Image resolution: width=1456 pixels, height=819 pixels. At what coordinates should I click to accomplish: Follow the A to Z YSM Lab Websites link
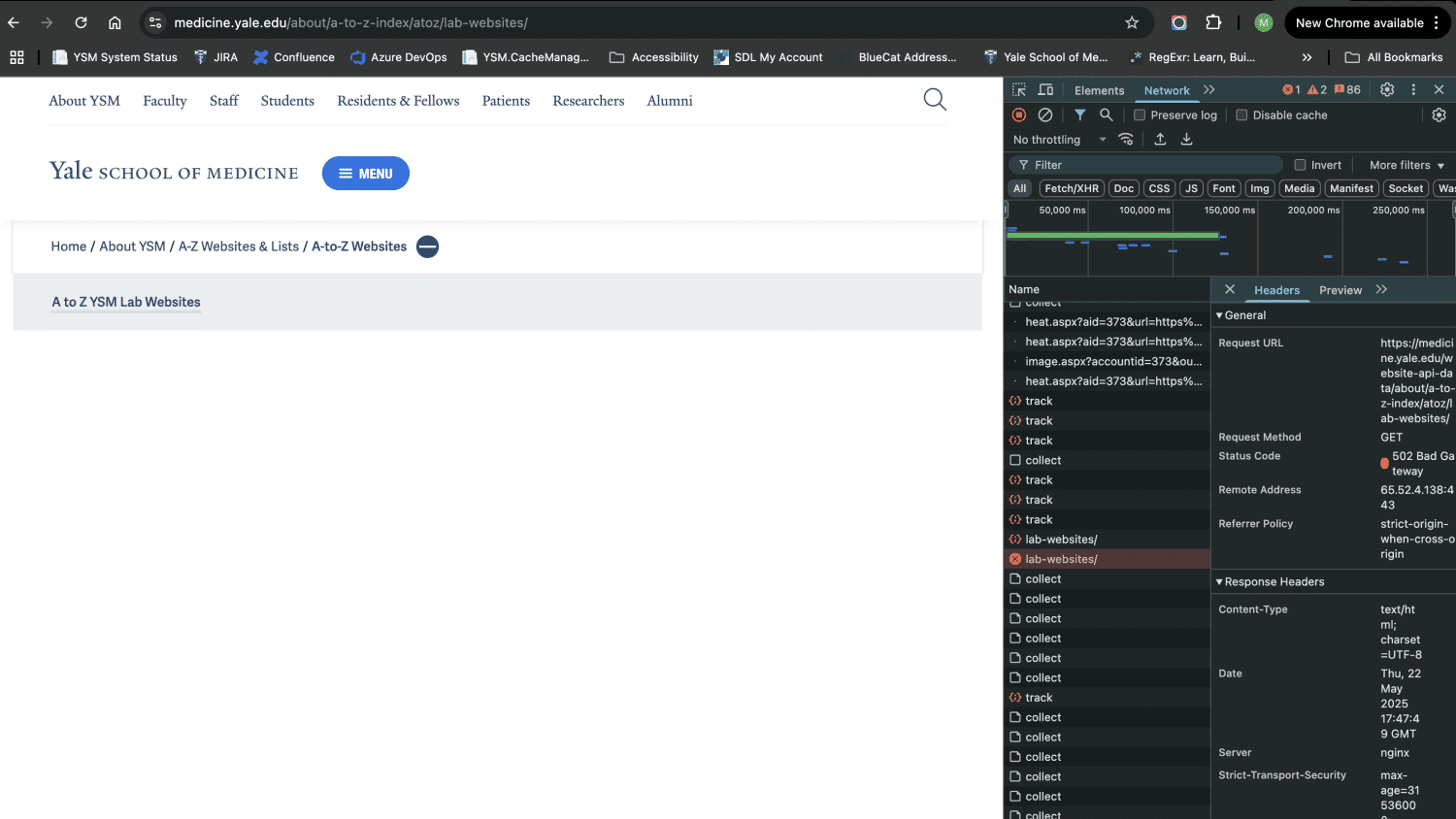coord(126,302)
